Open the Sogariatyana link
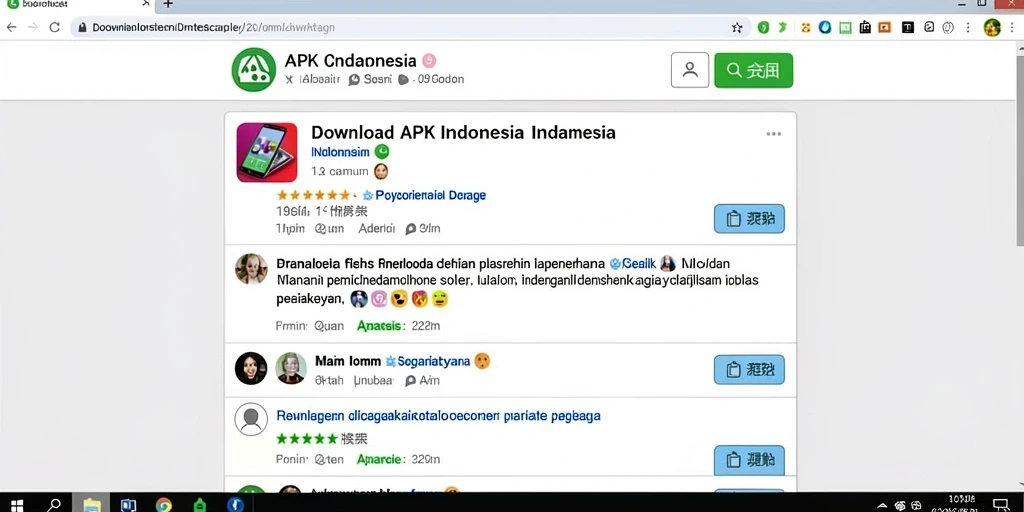1024x512 pixels. tap(434, 361)
